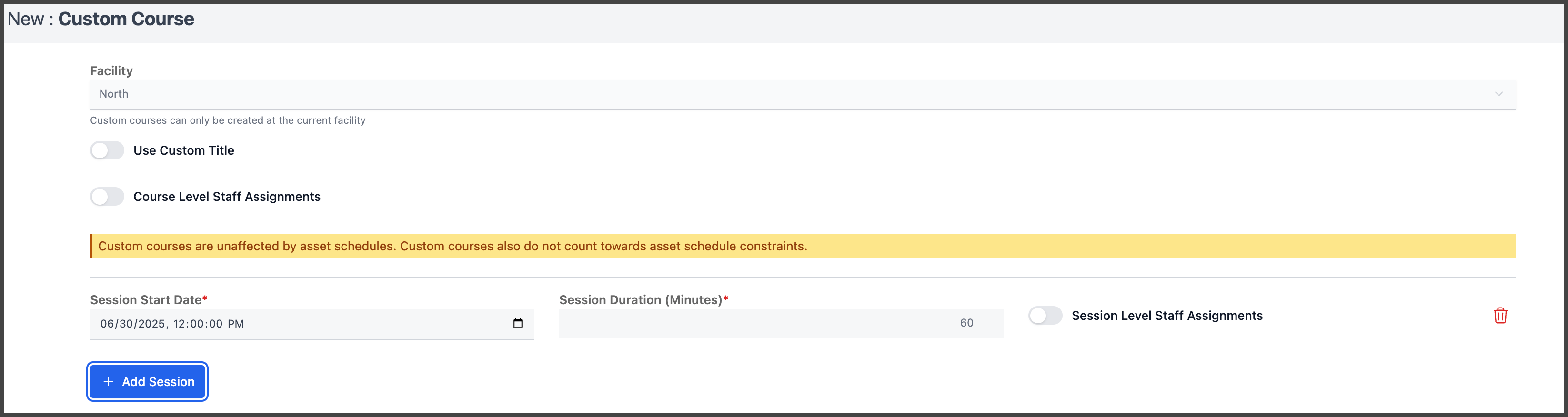The image size is (1568, 417).
Task: Click the Add Session button text
Action: click(x=158, y=382)
